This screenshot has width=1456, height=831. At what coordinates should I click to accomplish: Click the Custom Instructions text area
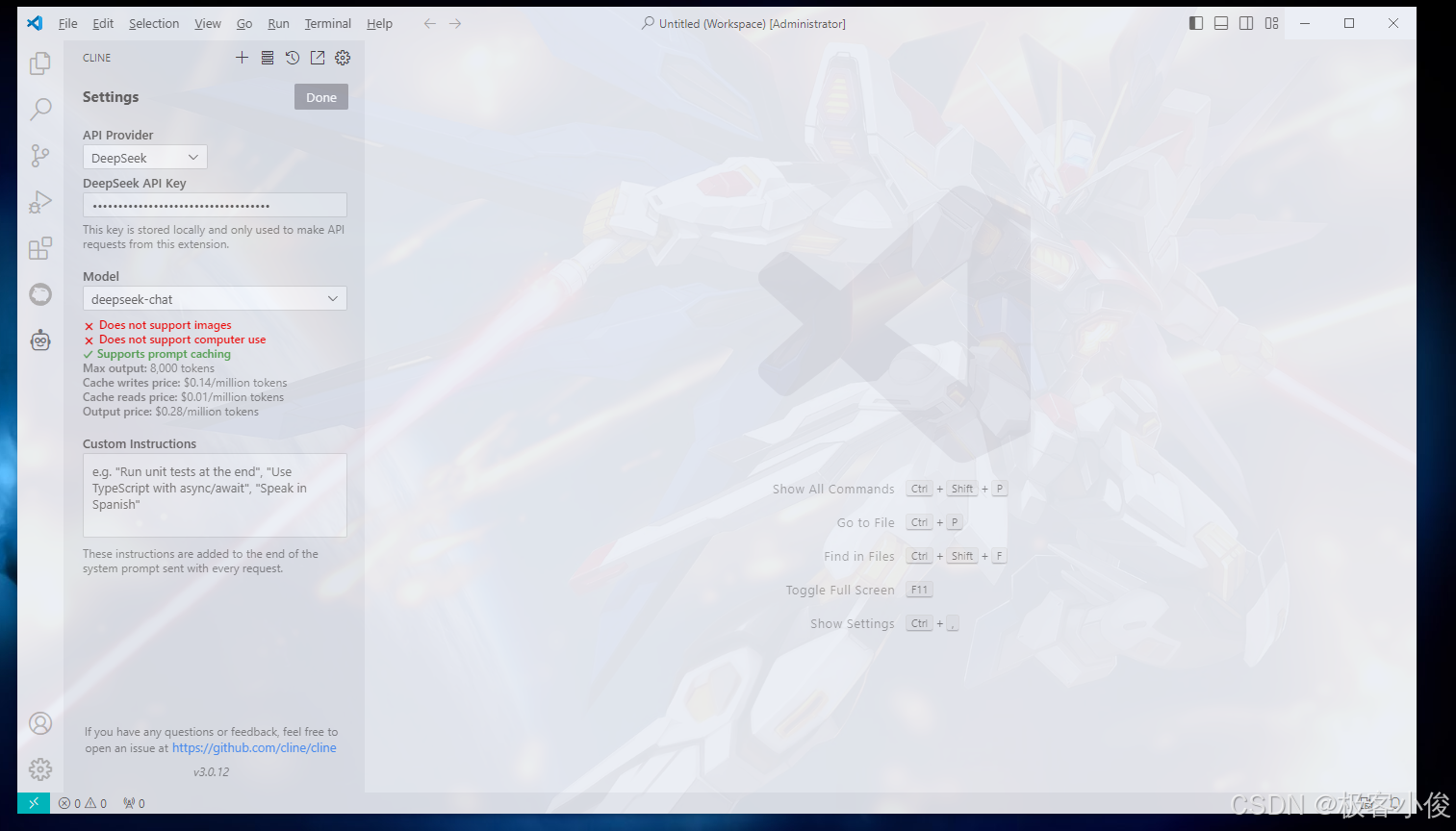(x=214, y=494)
